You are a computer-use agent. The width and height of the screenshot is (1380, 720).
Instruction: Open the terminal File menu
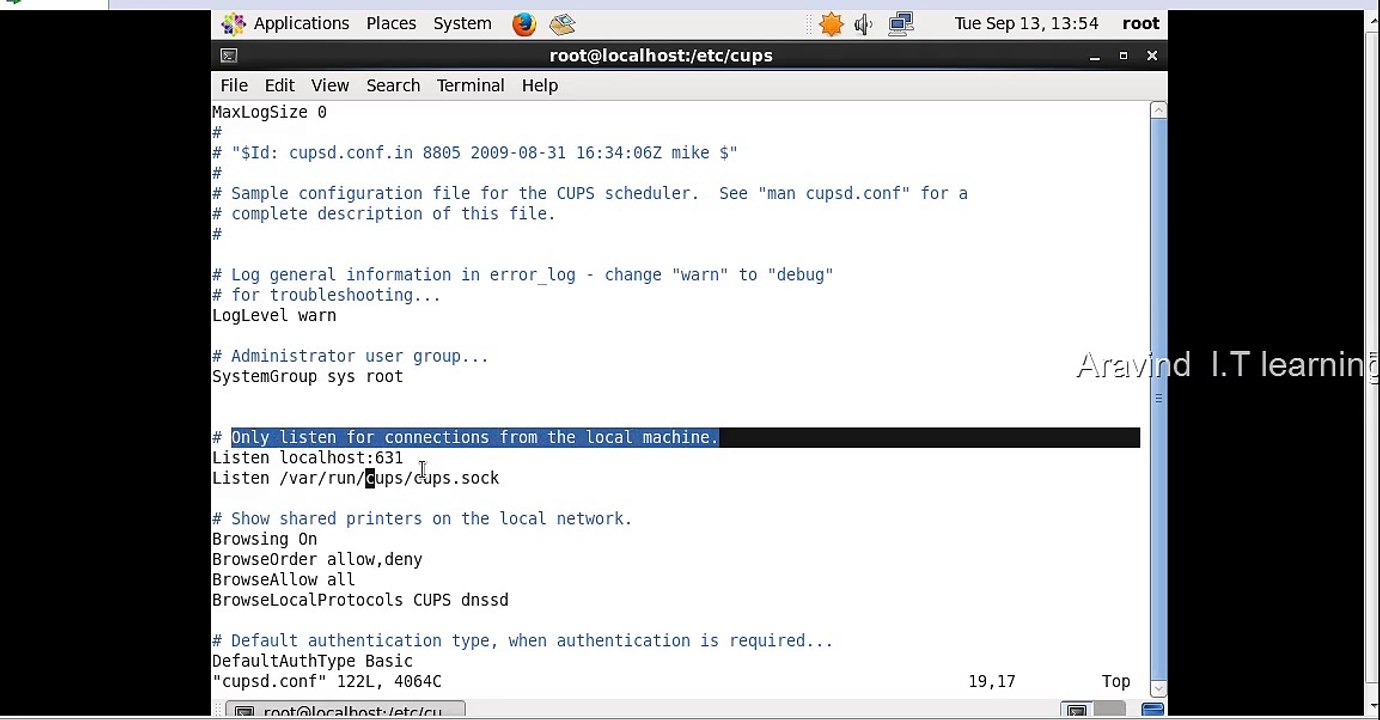click(x=234, y=86)
